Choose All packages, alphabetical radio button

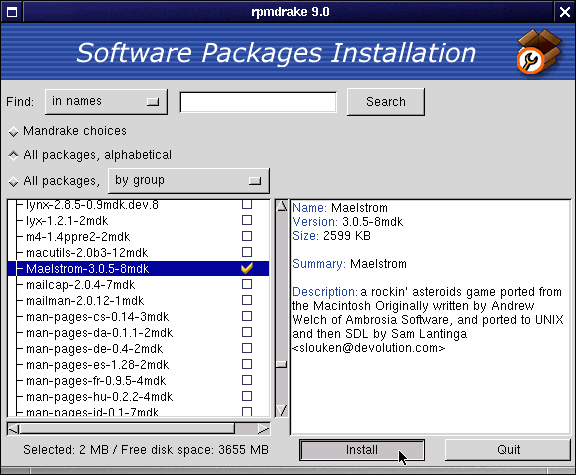[14, 155]
